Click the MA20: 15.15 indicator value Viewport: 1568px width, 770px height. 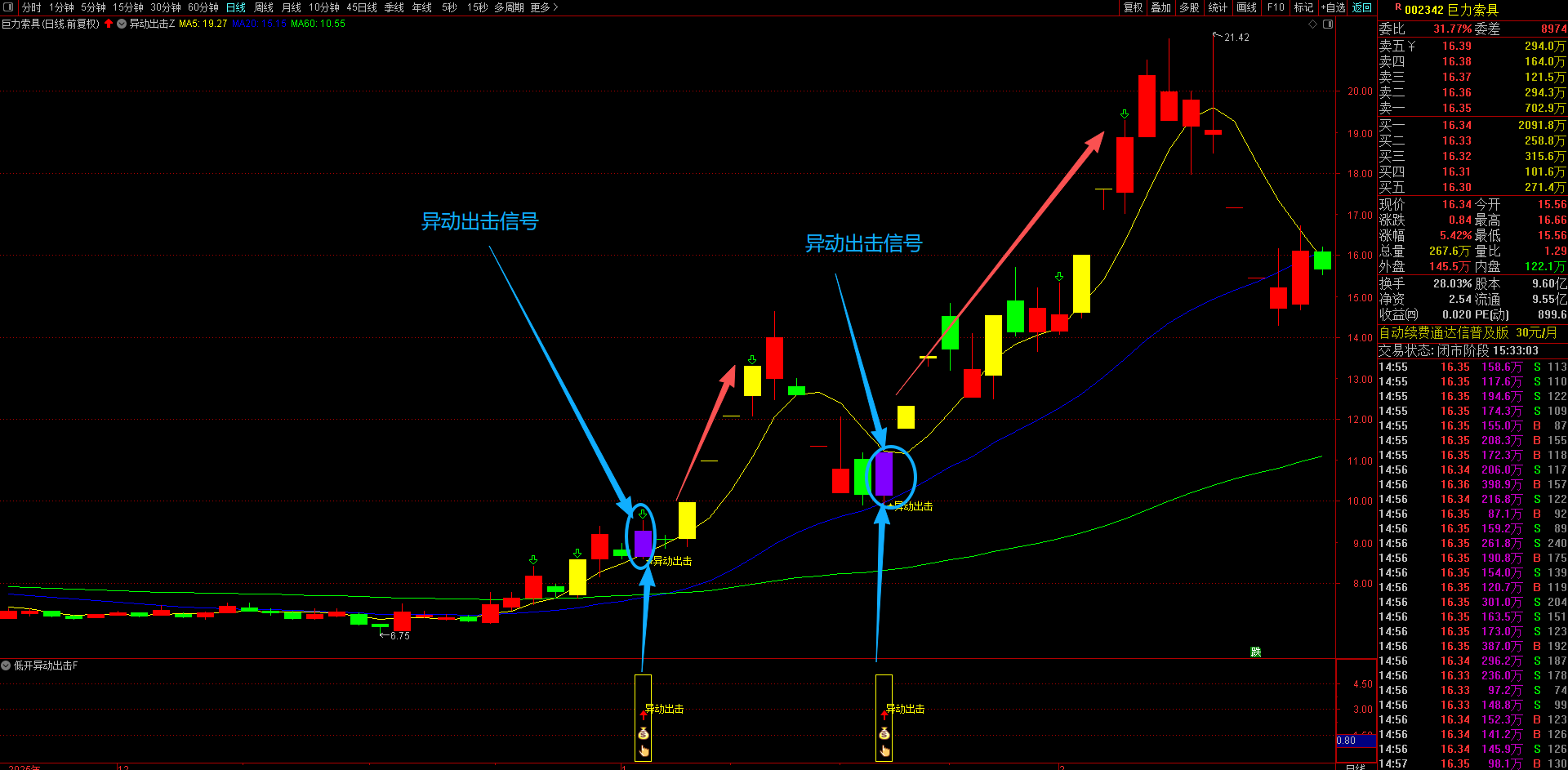click(260, 24)
